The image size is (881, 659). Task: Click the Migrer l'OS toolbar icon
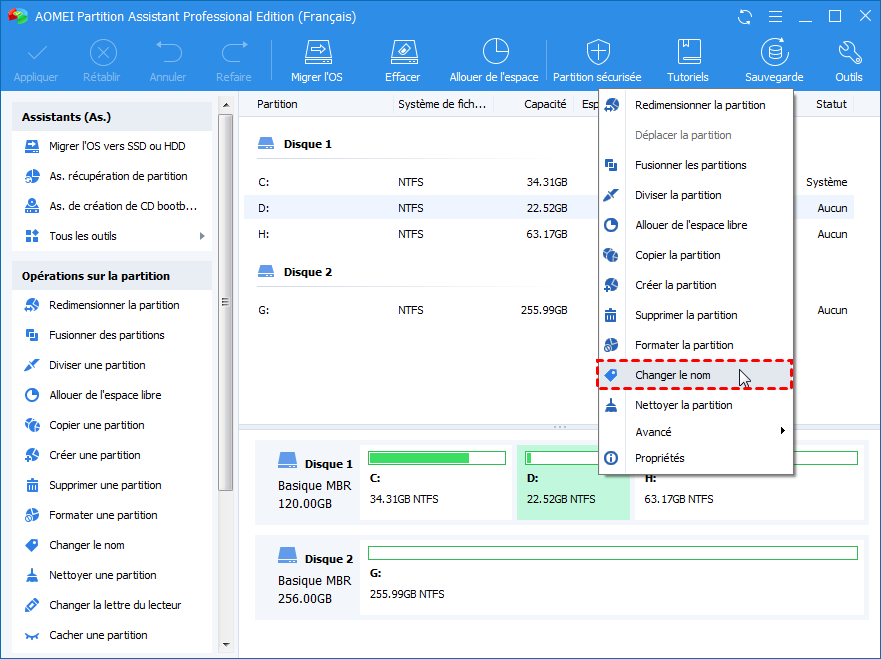pyautogui.click(x=318, y=60)
